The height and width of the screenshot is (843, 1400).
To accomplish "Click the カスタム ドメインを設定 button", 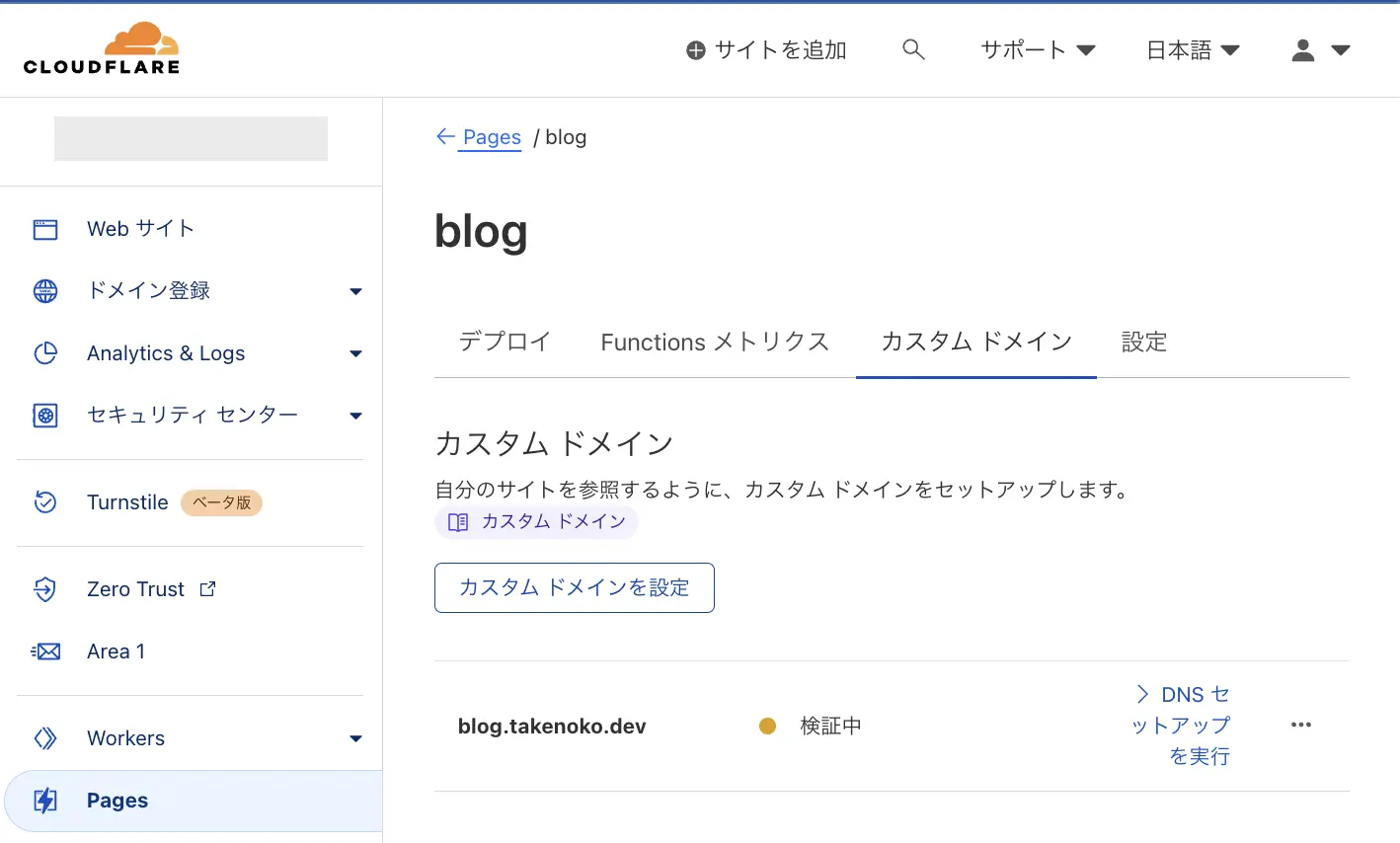I will point(574,586).
